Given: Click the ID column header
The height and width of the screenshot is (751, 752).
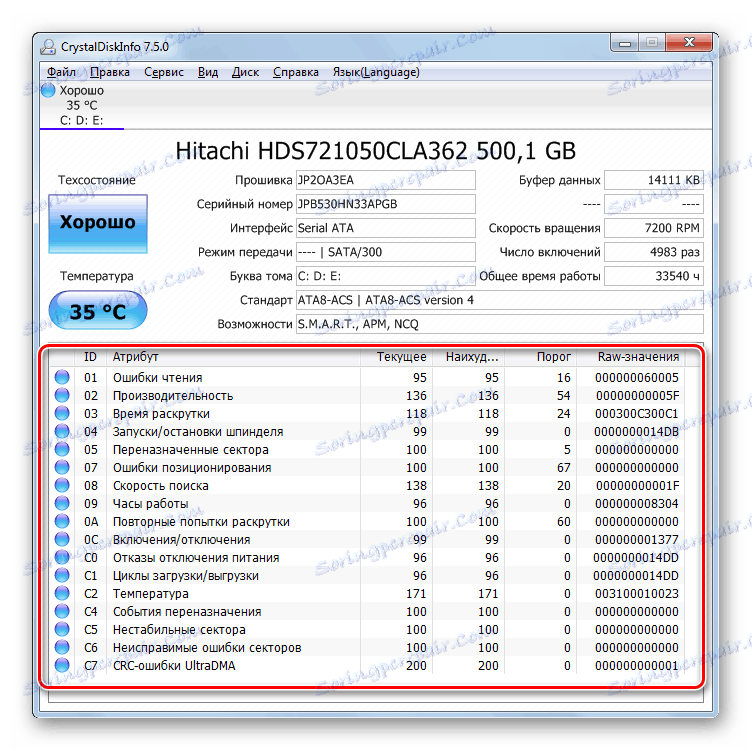Looking at the screenshot, I should coord(90,357).
